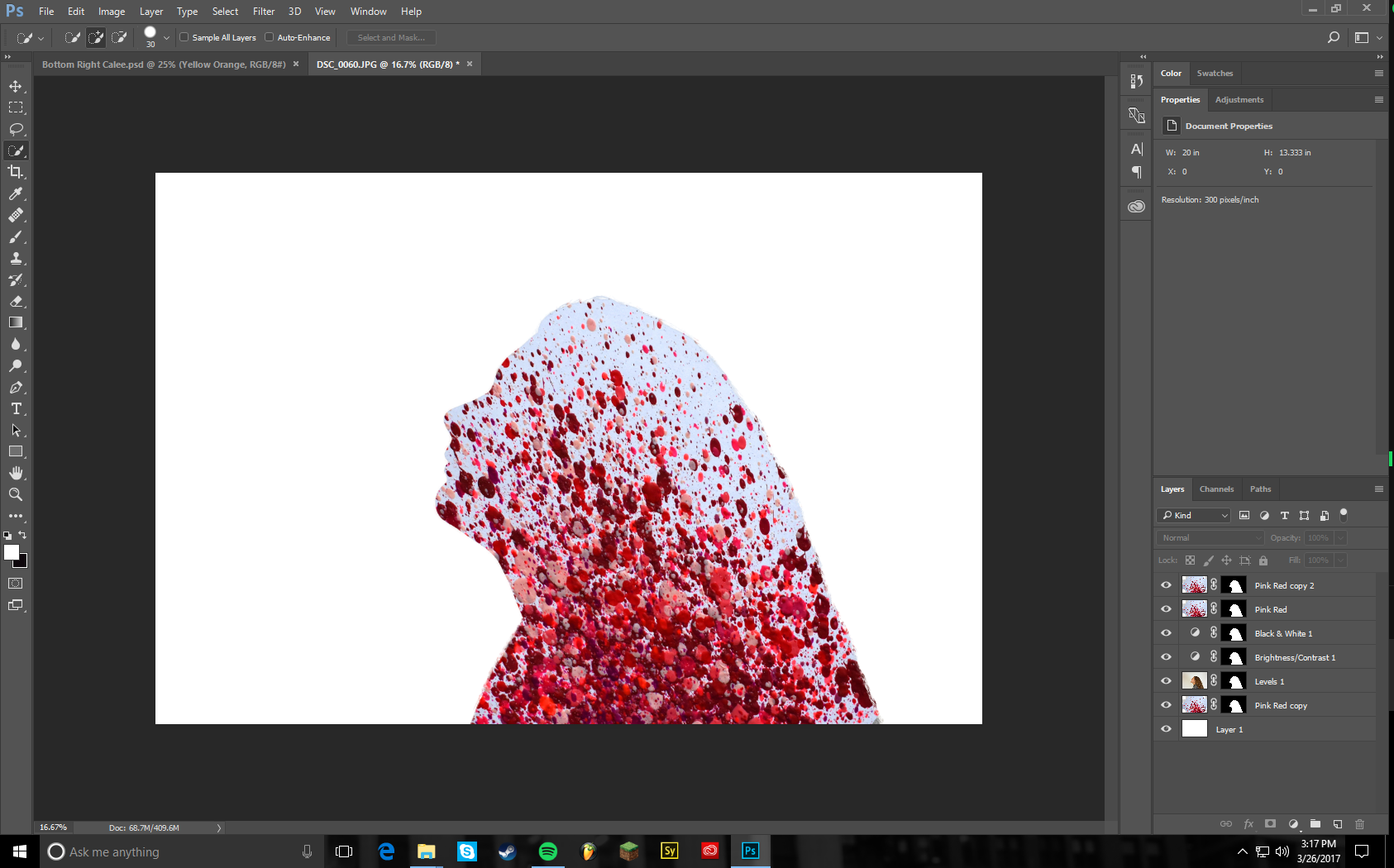Select the Pen tool

16,387
